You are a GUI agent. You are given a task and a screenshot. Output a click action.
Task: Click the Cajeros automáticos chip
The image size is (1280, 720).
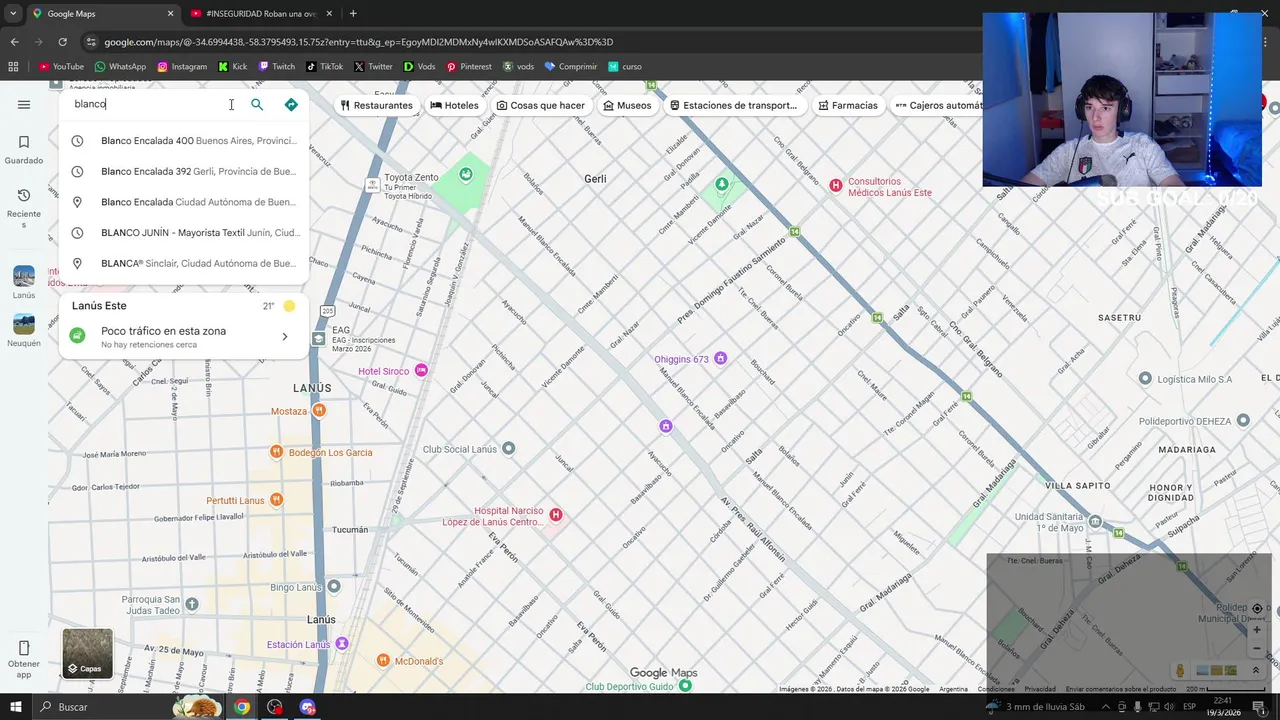(x=938, y=105)
